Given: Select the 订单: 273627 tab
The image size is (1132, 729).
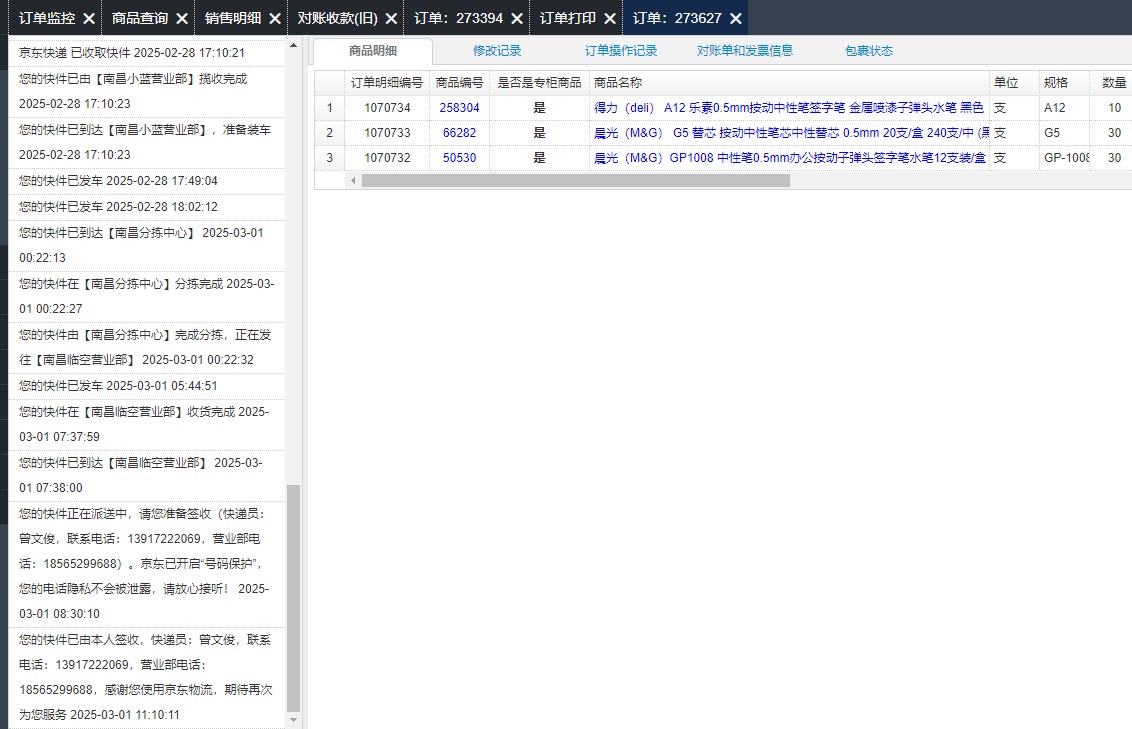Looking at the screenshot, I should (677, 18).
